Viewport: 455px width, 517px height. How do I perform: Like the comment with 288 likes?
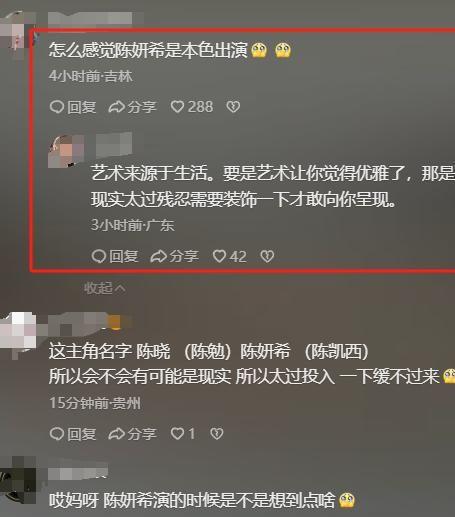click(x=192, y=107)
